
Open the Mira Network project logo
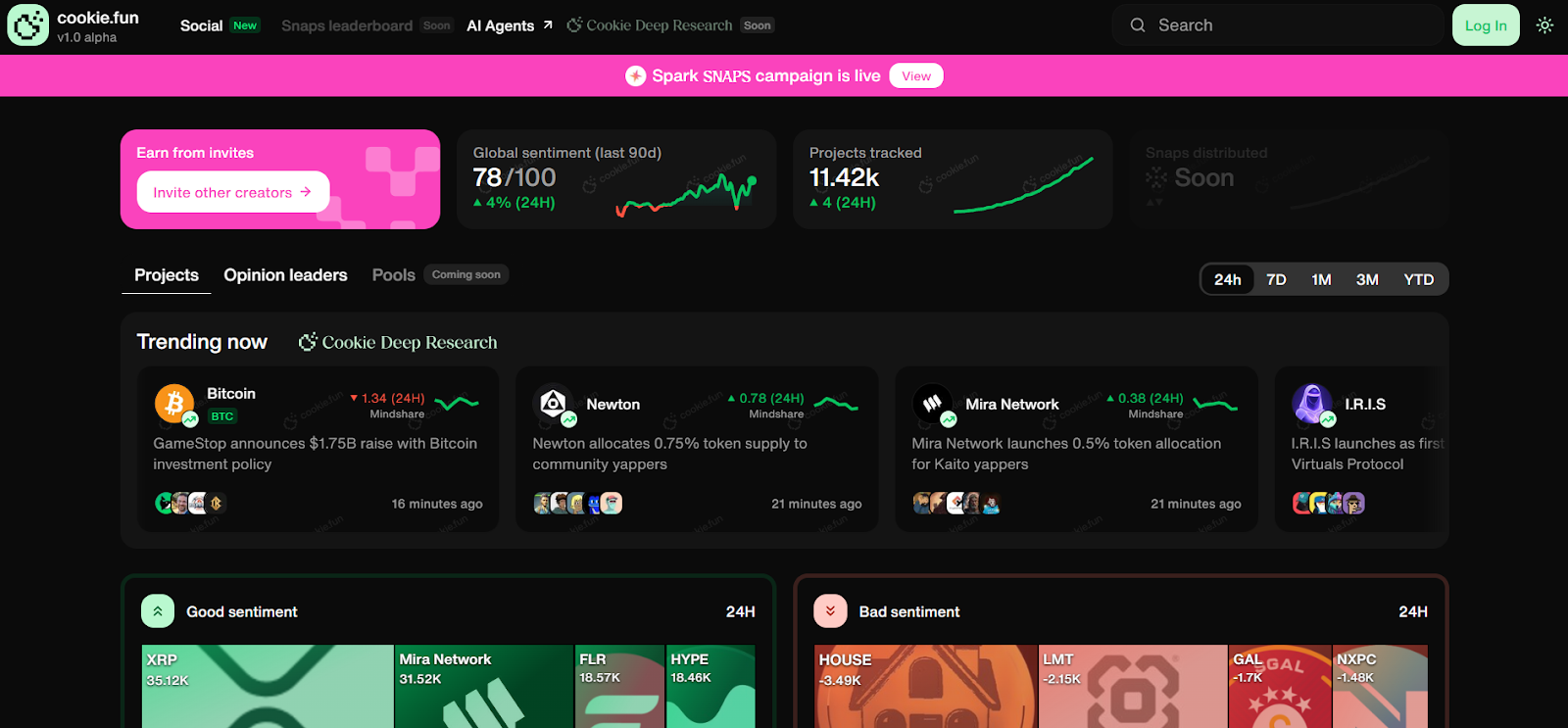coord(932,403)
